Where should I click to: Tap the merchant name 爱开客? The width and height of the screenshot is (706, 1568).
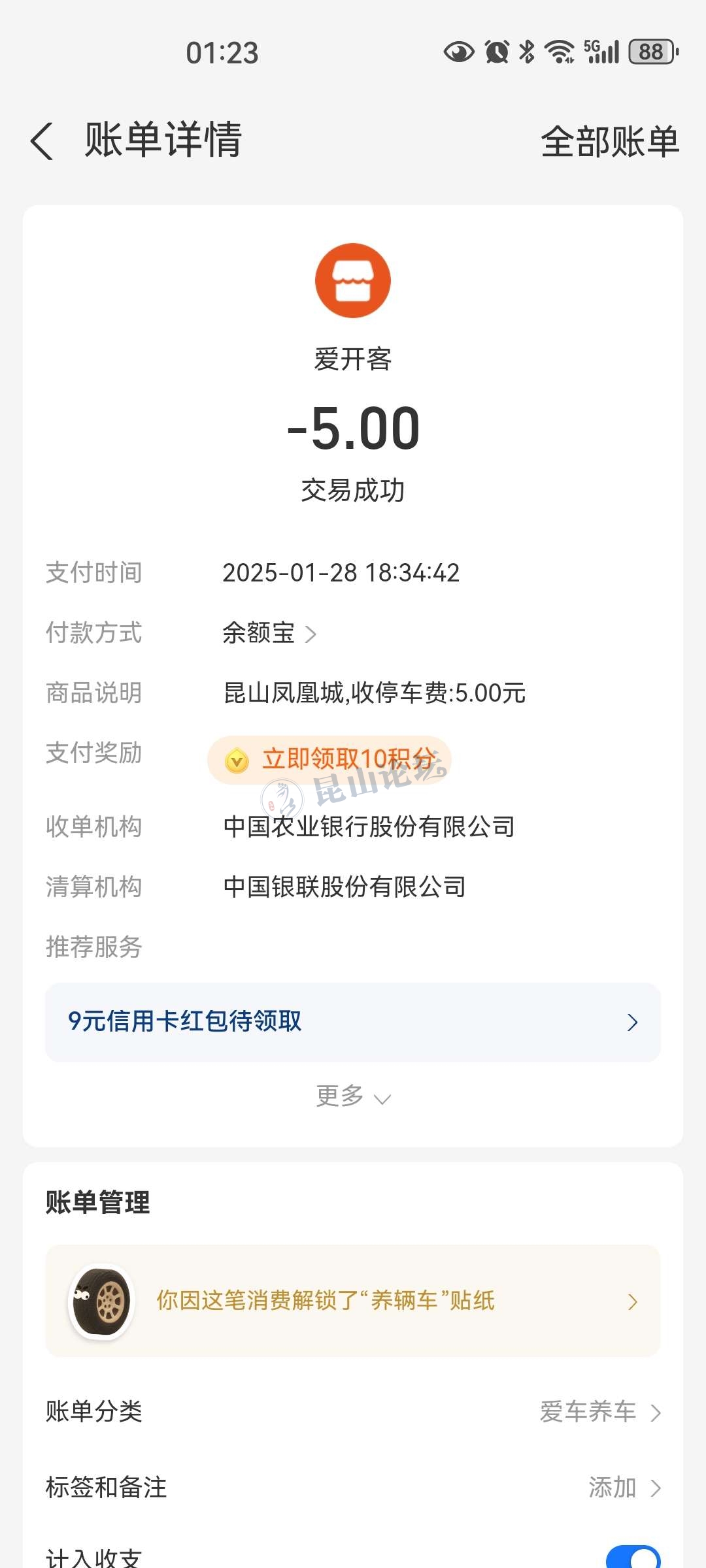353,359
